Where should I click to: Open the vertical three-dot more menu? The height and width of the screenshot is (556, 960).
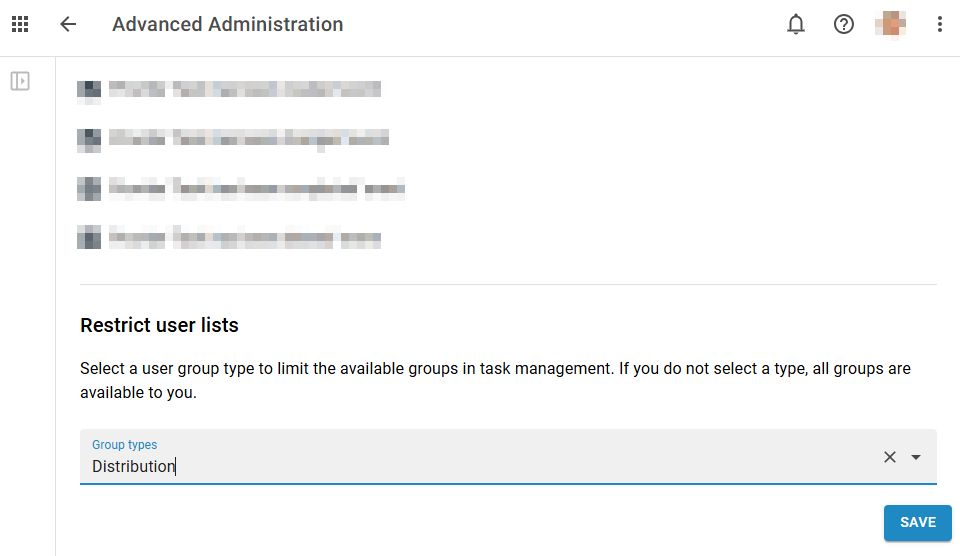(x=939, y=25)
